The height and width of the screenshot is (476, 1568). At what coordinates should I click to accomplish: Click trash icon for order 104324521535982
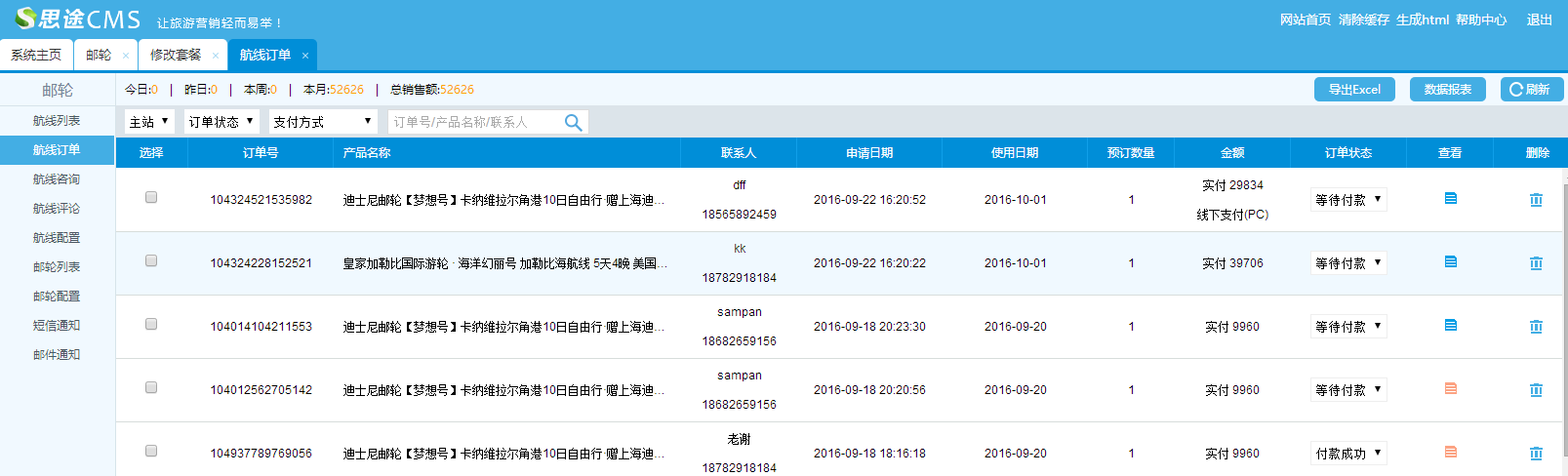(1536, 200)
